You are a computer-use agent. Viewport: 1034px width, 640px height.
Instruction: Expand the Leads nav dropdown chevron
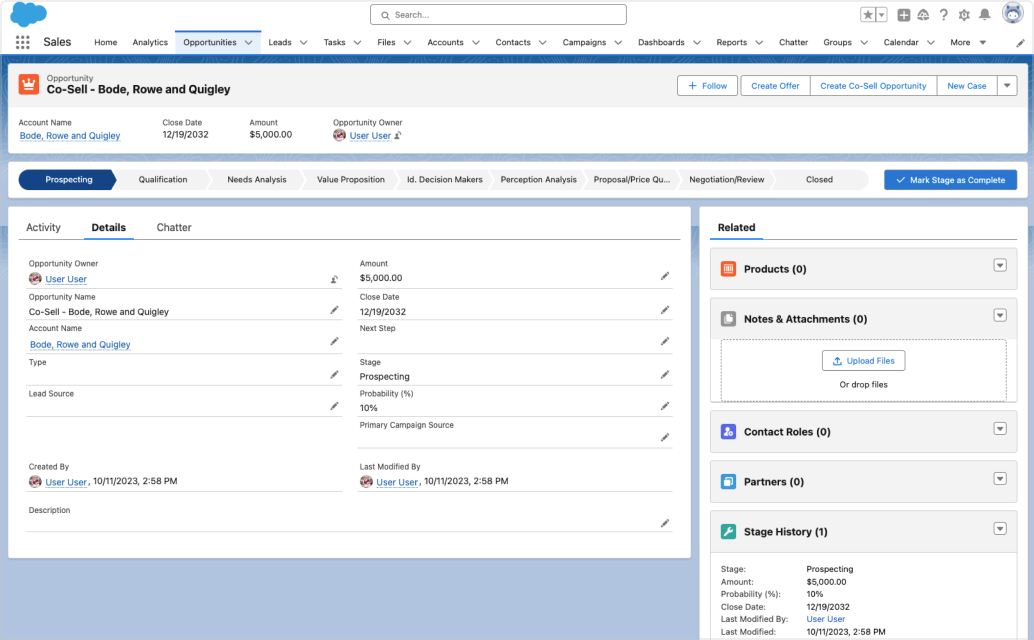click(x=303, y=42)
